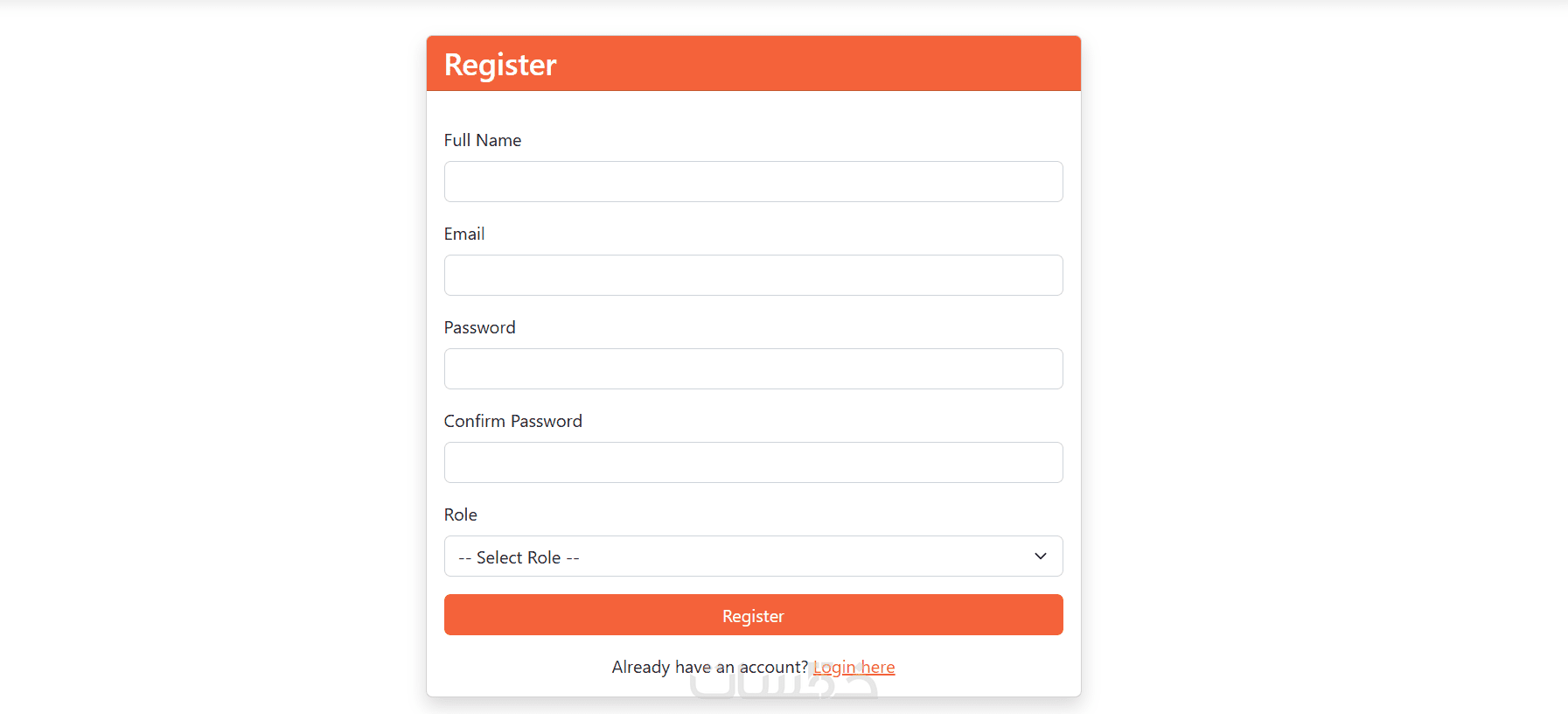Click the watermark logo below the form

783,689
